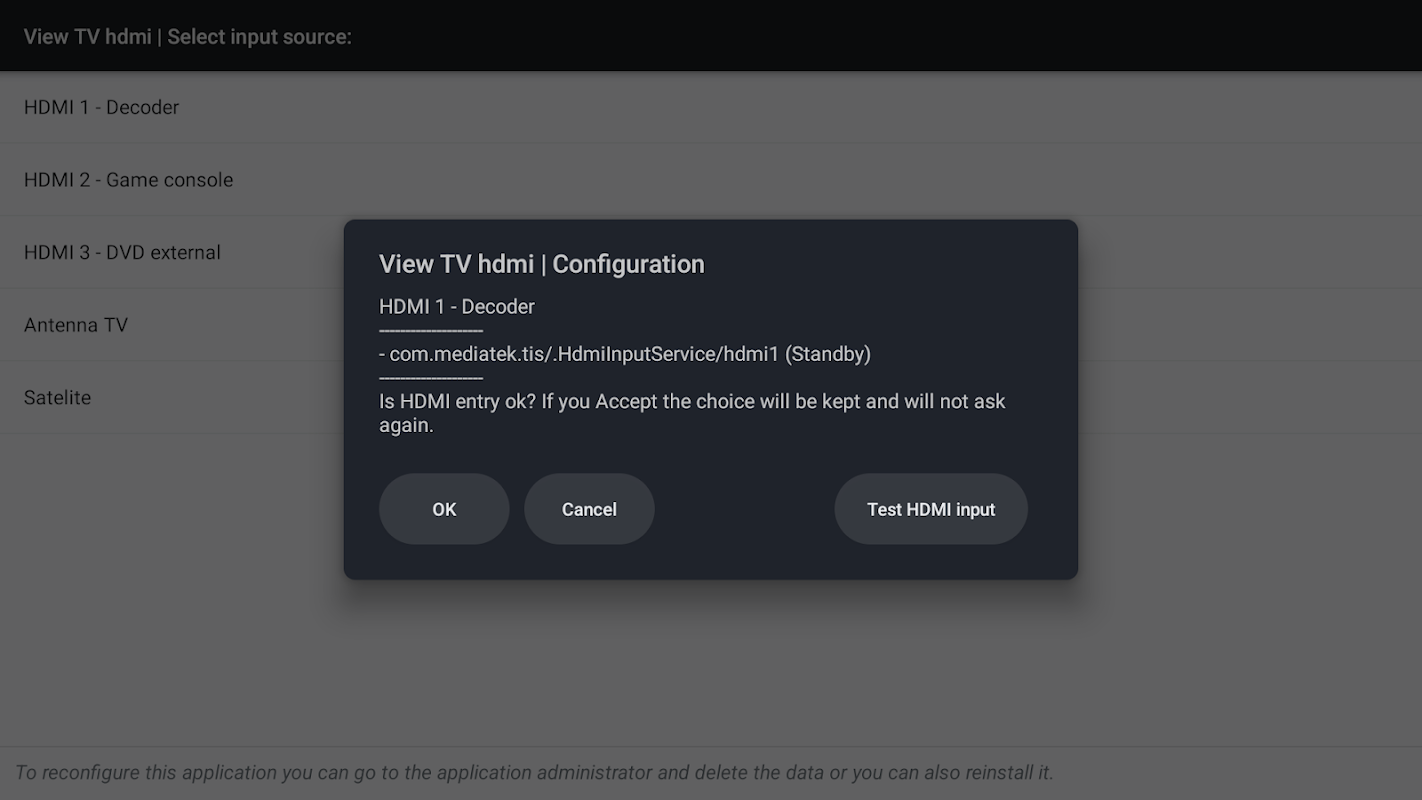This screenshot has width=1422, height=800.
Task: Choose HDMI 2 - Game console source
Action: point(128,180)
